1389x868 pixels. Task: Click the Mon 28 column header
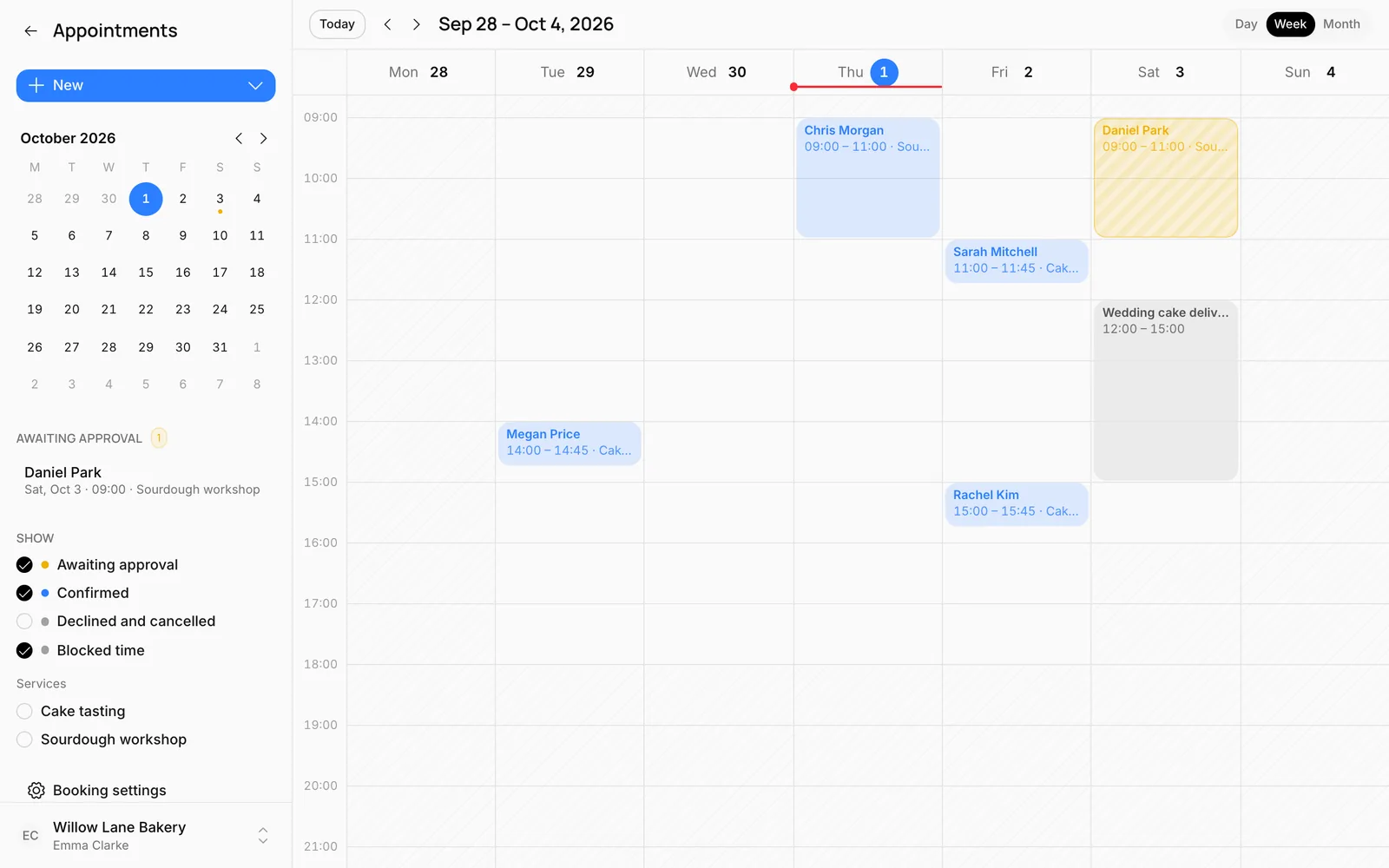tap(420, 72)
